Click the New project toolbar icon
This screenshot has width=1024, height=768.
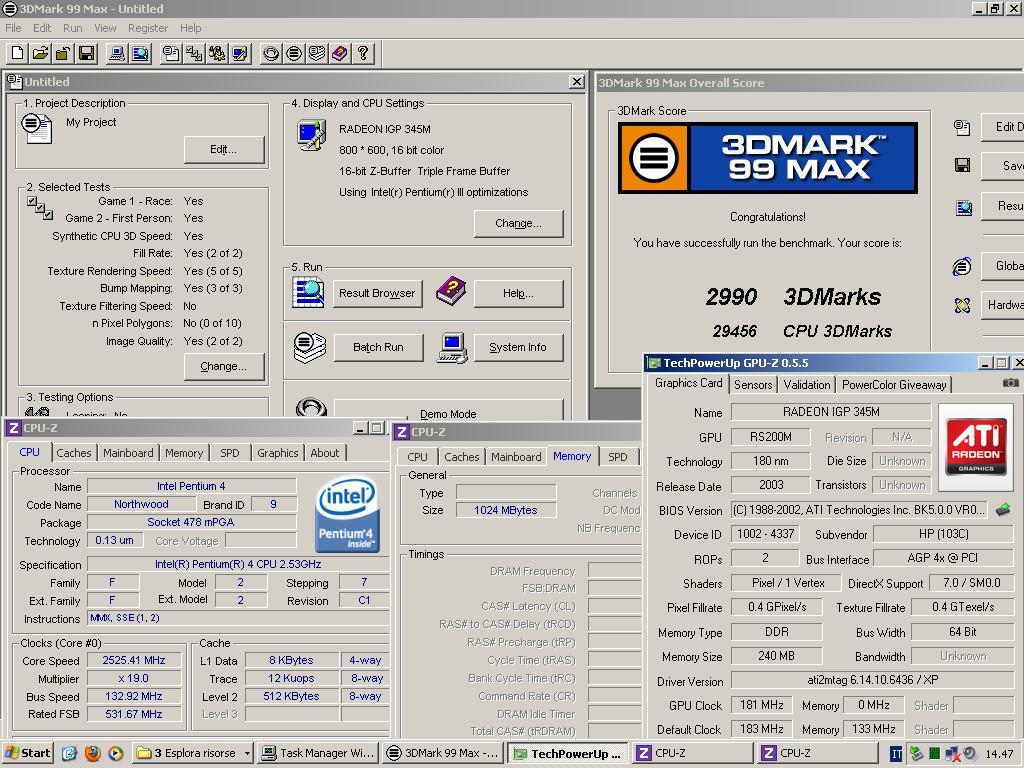point(18,54)
